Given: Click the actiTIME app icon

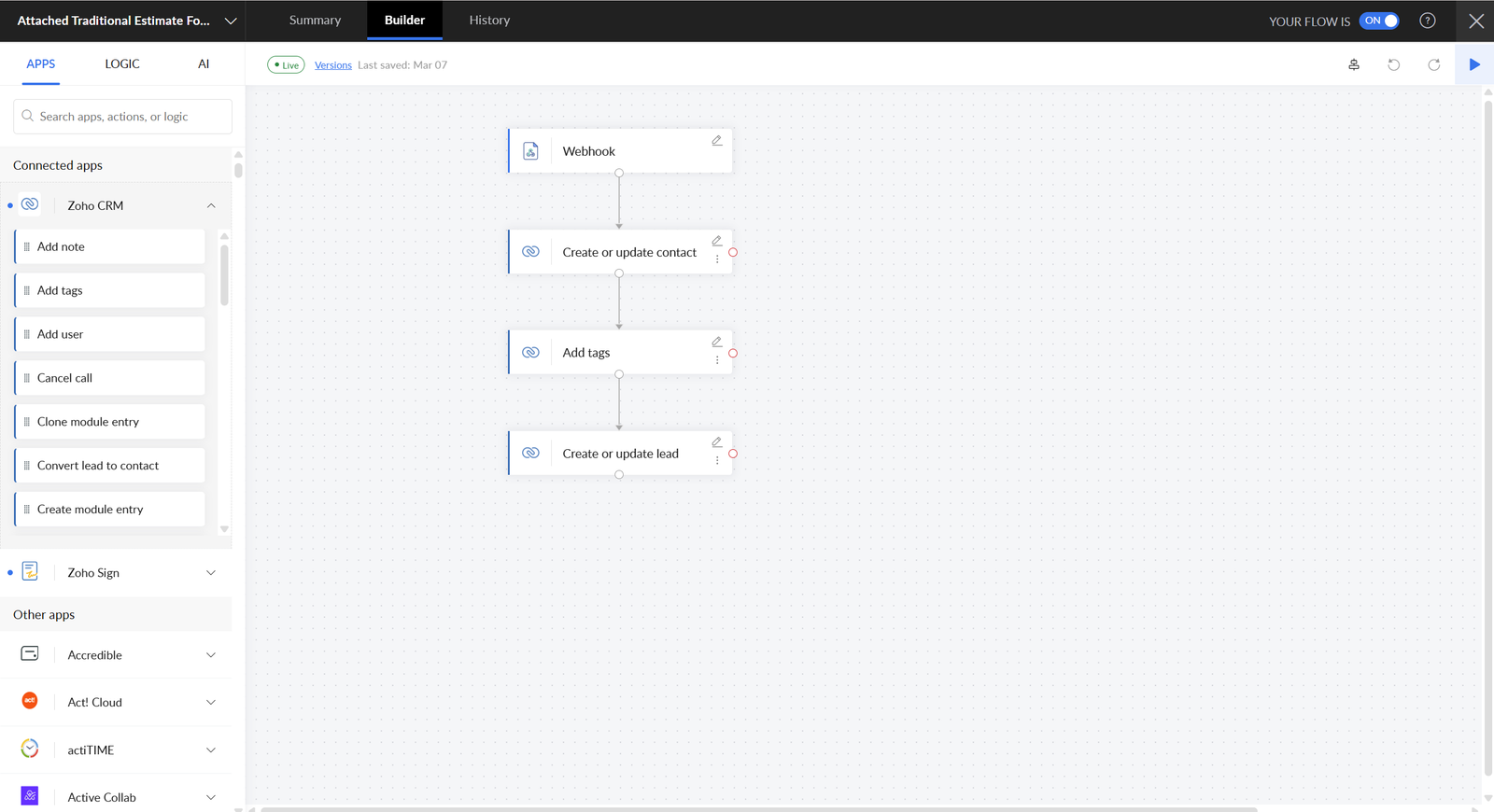Looking at the screenshot, I should click(x=30, y=749).
